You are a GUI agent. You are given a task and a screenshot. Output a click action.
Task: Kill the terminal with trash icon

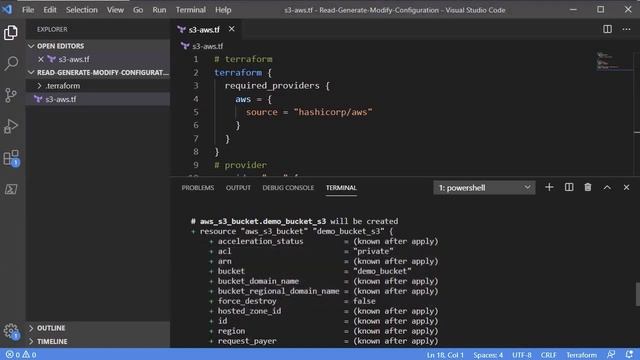coord(587,187)
